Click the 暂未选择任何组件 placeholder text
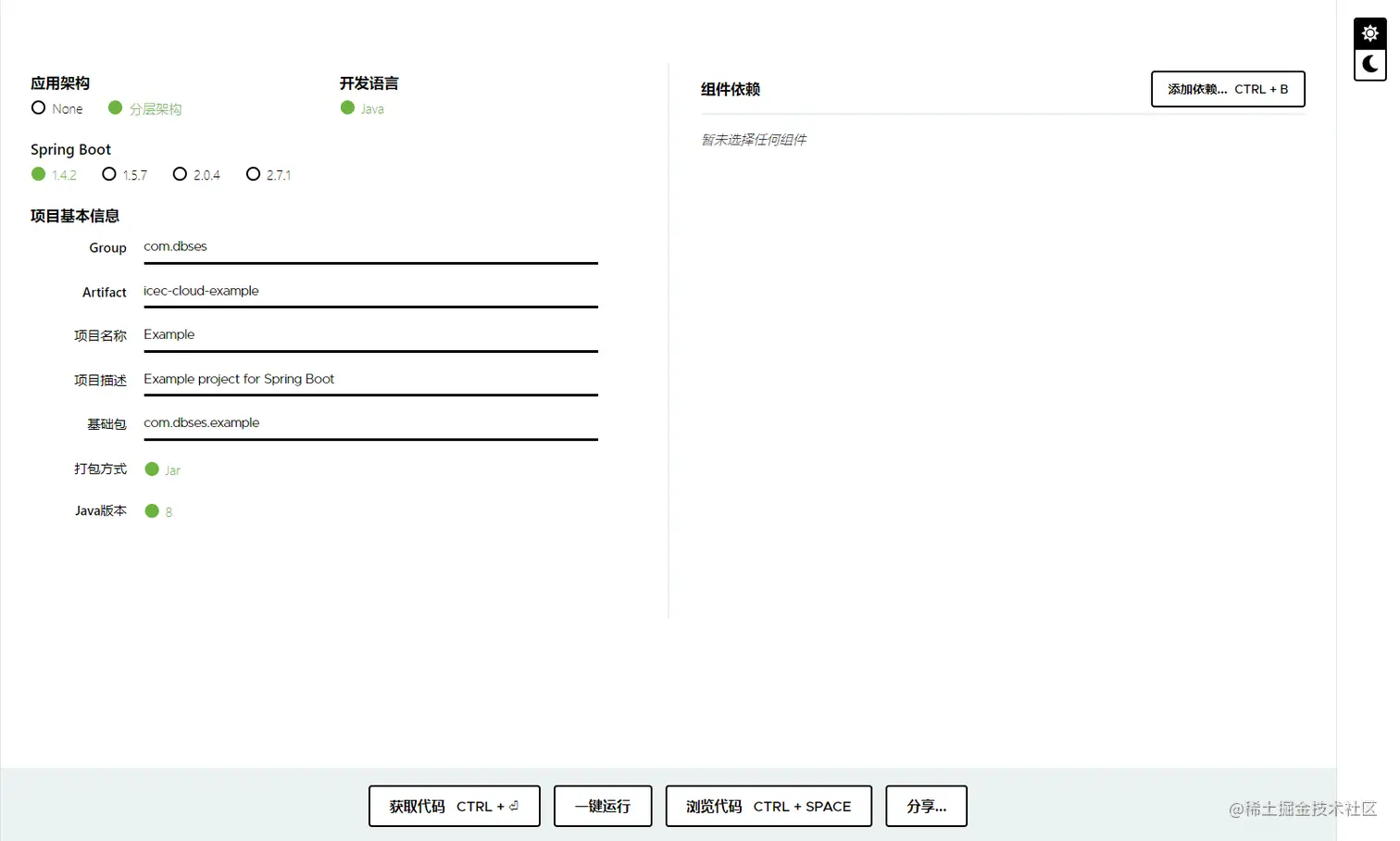 pos(754,140)
